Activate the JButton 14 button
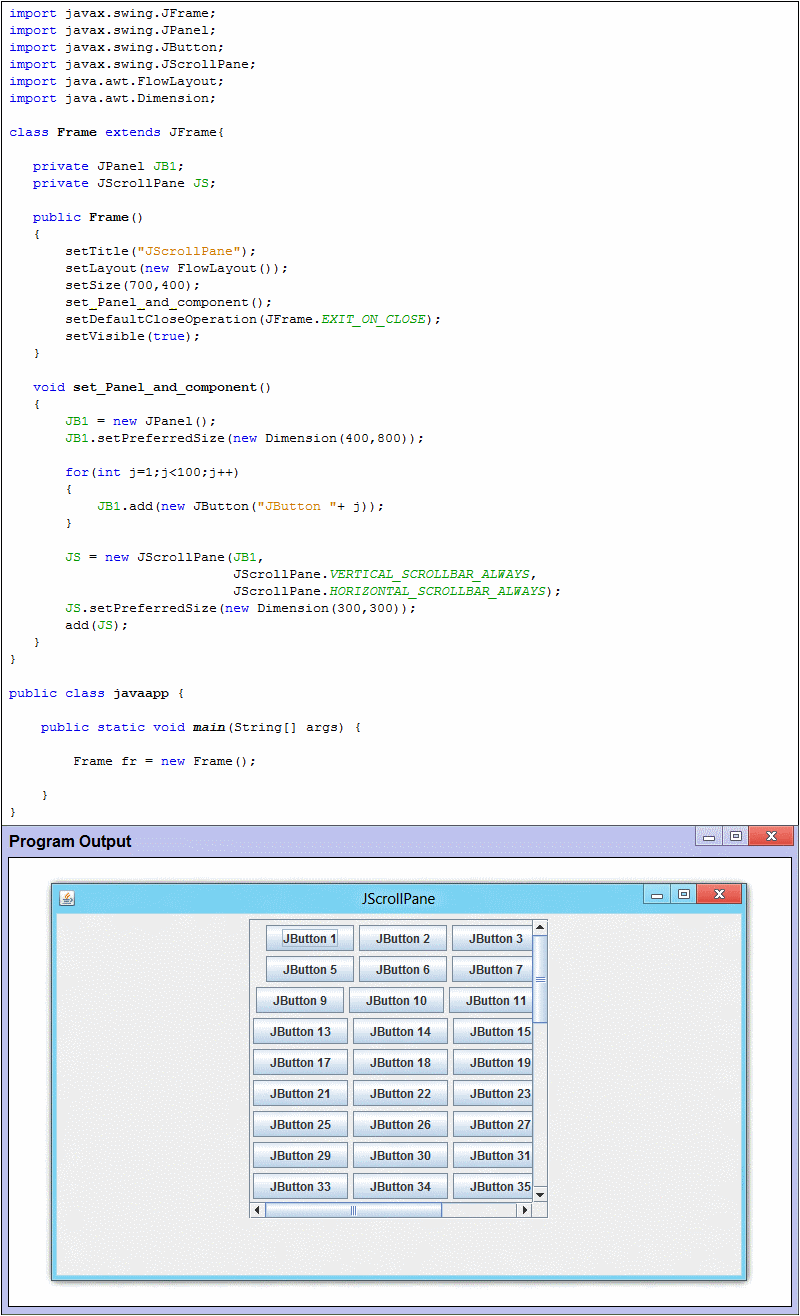 400,1032
